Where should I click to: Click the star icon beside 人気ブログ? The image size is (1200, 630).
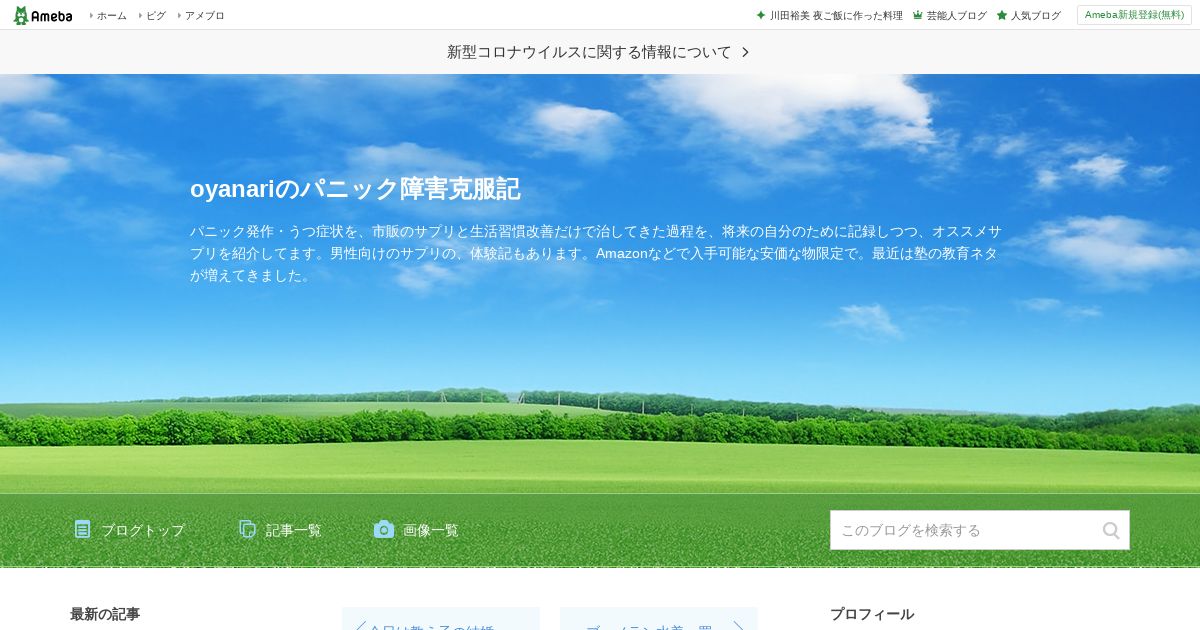[1002, 16]
